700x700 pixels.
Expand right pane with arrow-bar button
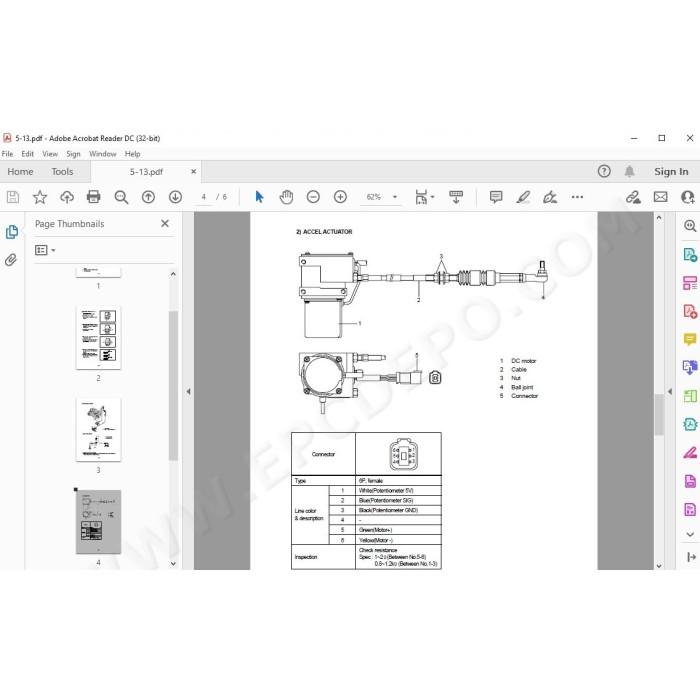click(691, 557)
